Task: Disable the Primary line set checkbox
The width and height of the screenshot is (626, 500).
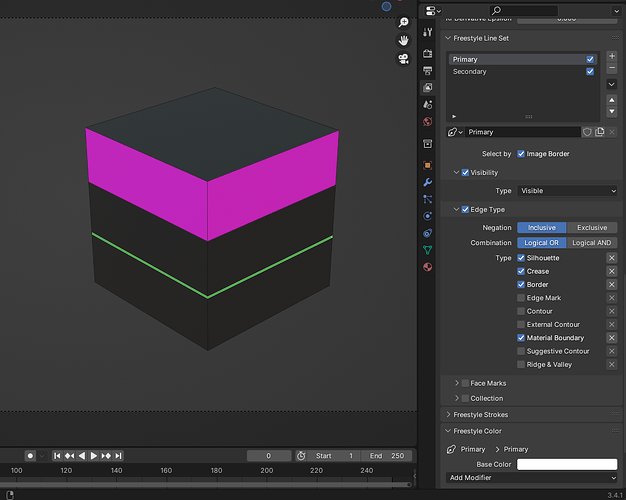Action: click(x=590, y=60)
